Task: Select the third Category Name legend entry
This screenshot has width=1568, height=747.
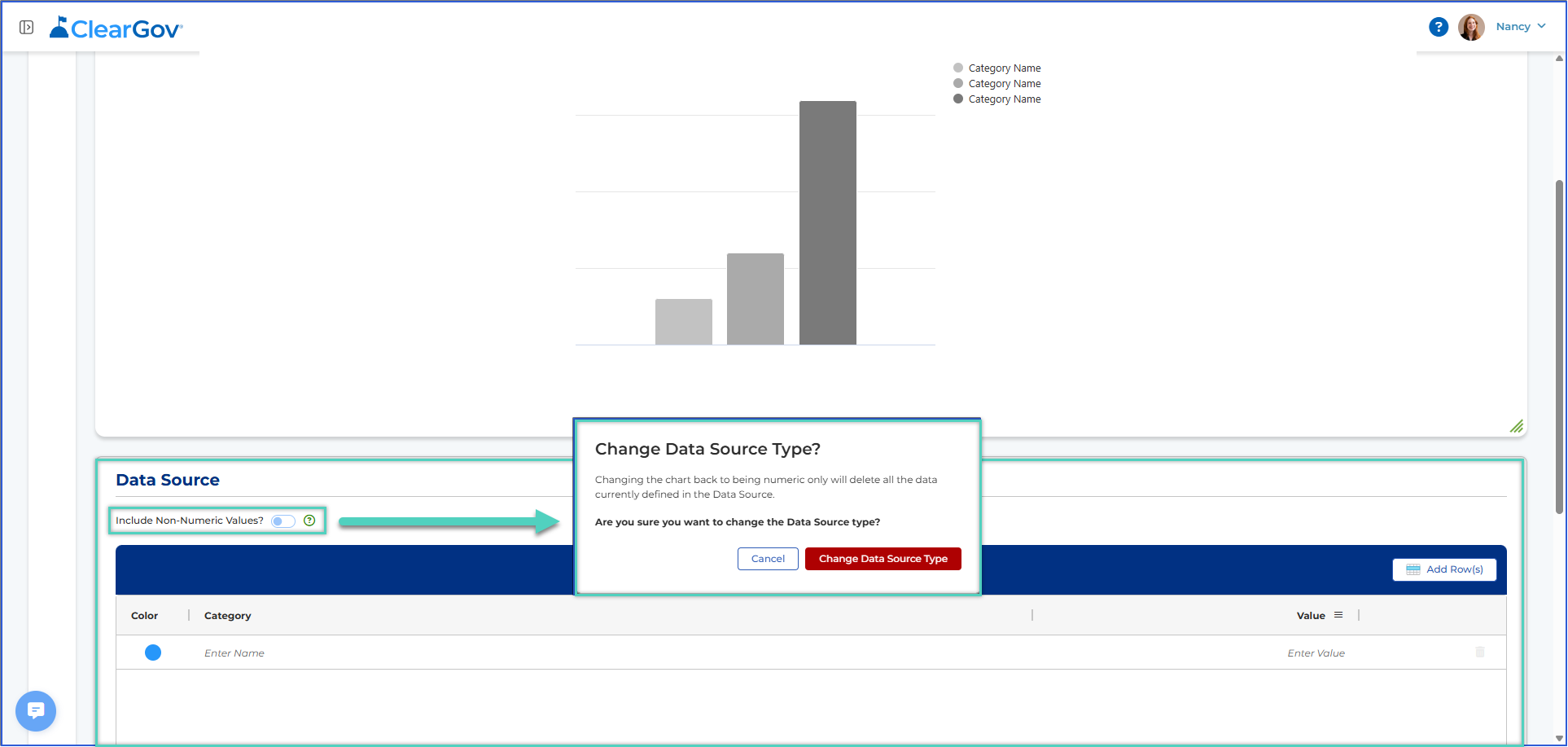Action: coord(997,99)
